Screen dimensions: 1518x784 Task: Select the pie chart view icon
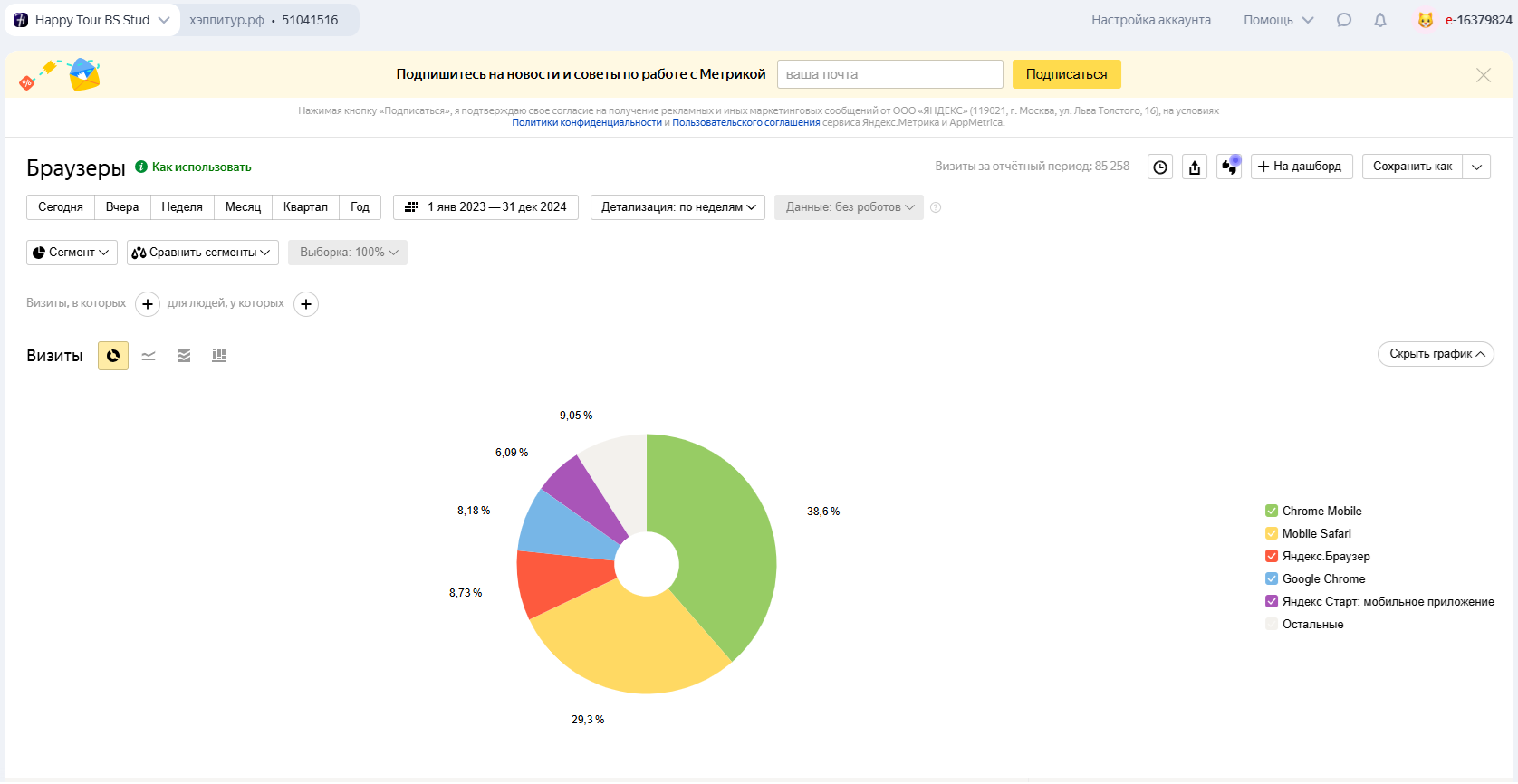[113, 356]
